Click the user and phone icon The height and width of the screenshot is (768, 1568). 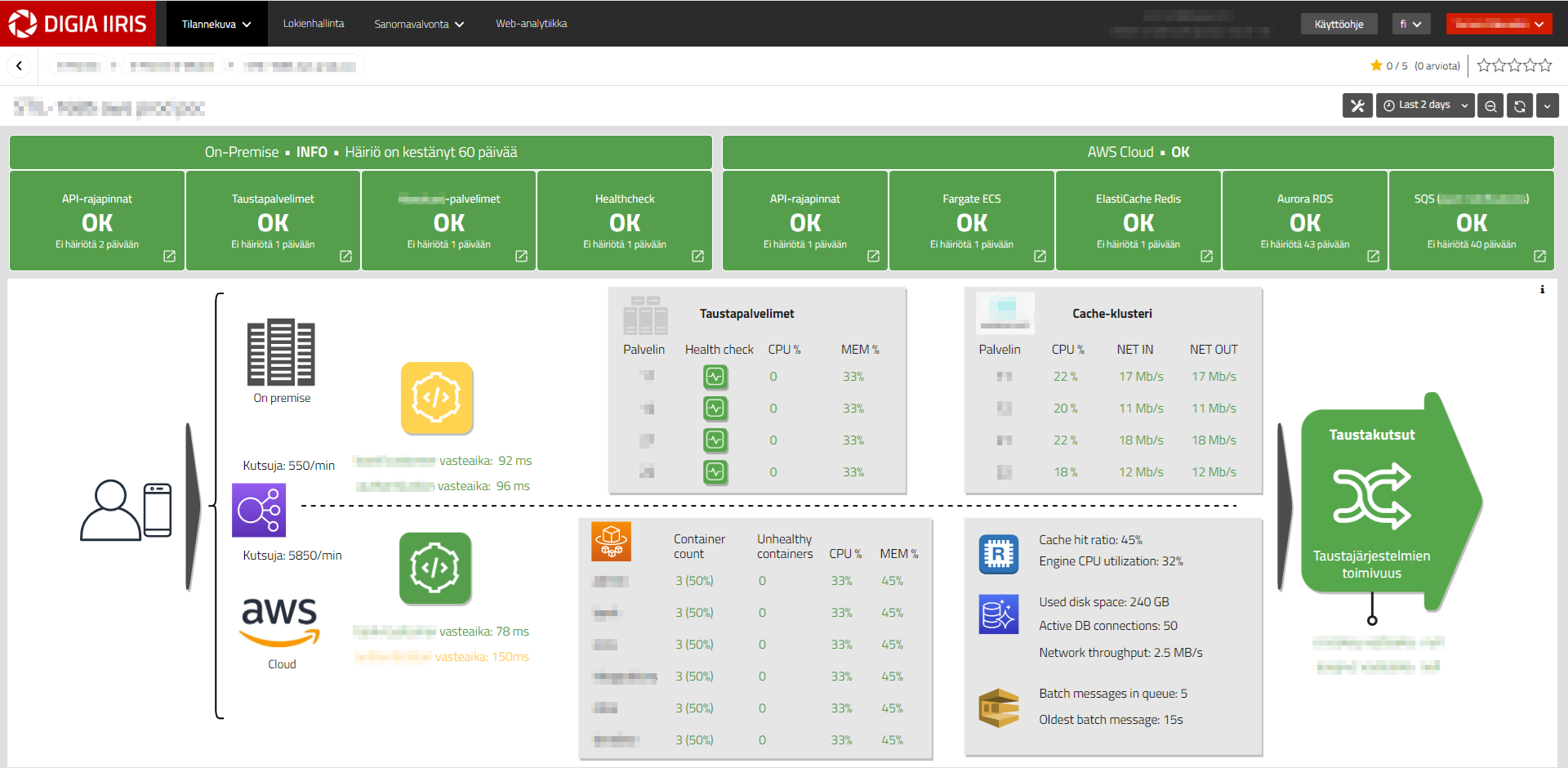coord(126,510)
